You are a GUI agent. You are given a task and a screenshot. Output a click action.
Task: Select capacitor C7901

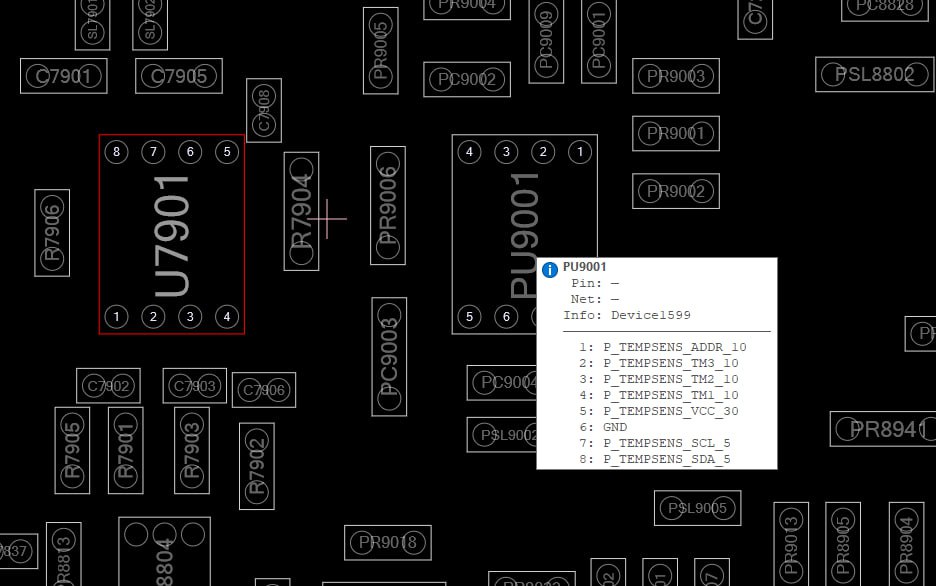coord(64,76)
